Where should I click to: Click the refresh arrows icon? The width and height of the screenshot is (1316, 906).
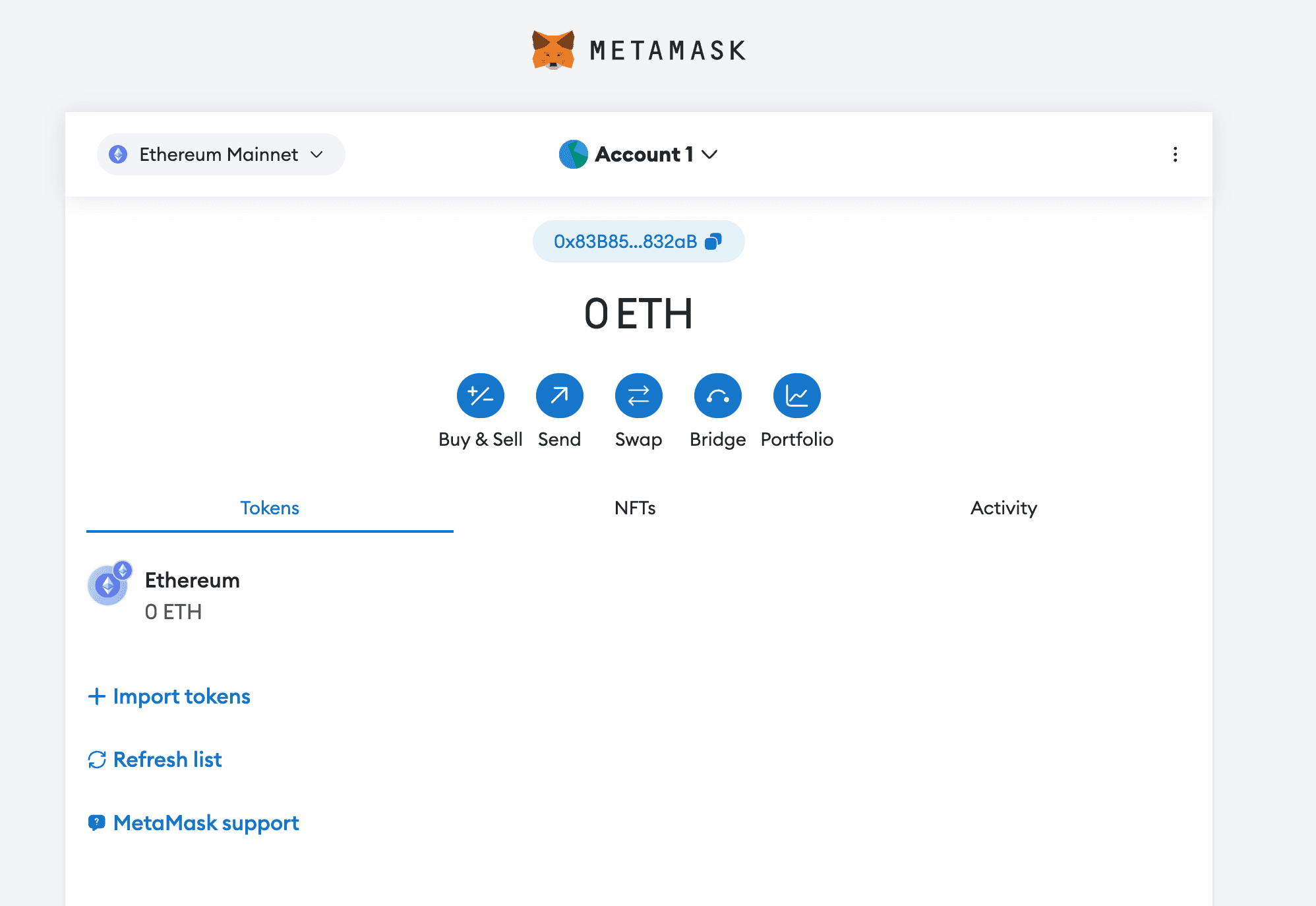click(x=97, y=760)
